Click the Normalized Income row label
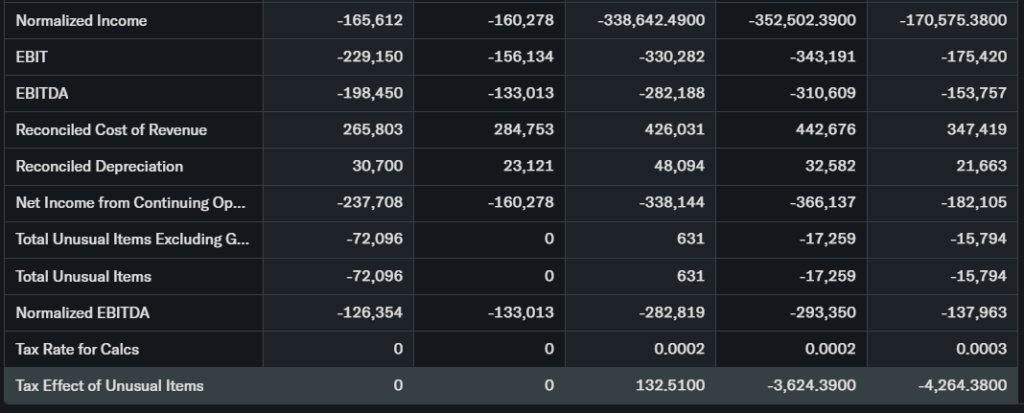The image size is (1024, 413). 81,21
